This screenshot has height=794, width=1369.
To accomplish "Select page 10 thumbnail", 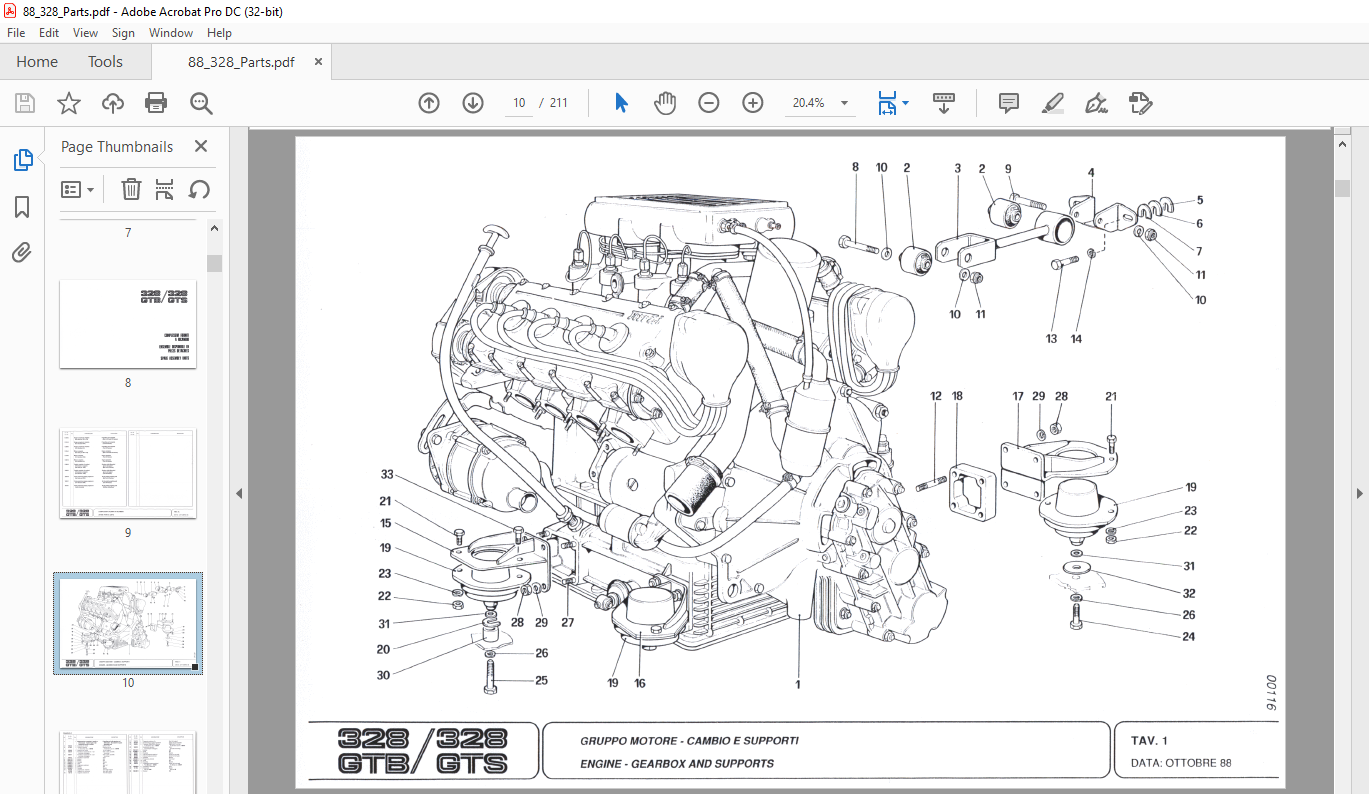I will click(128, 624).
